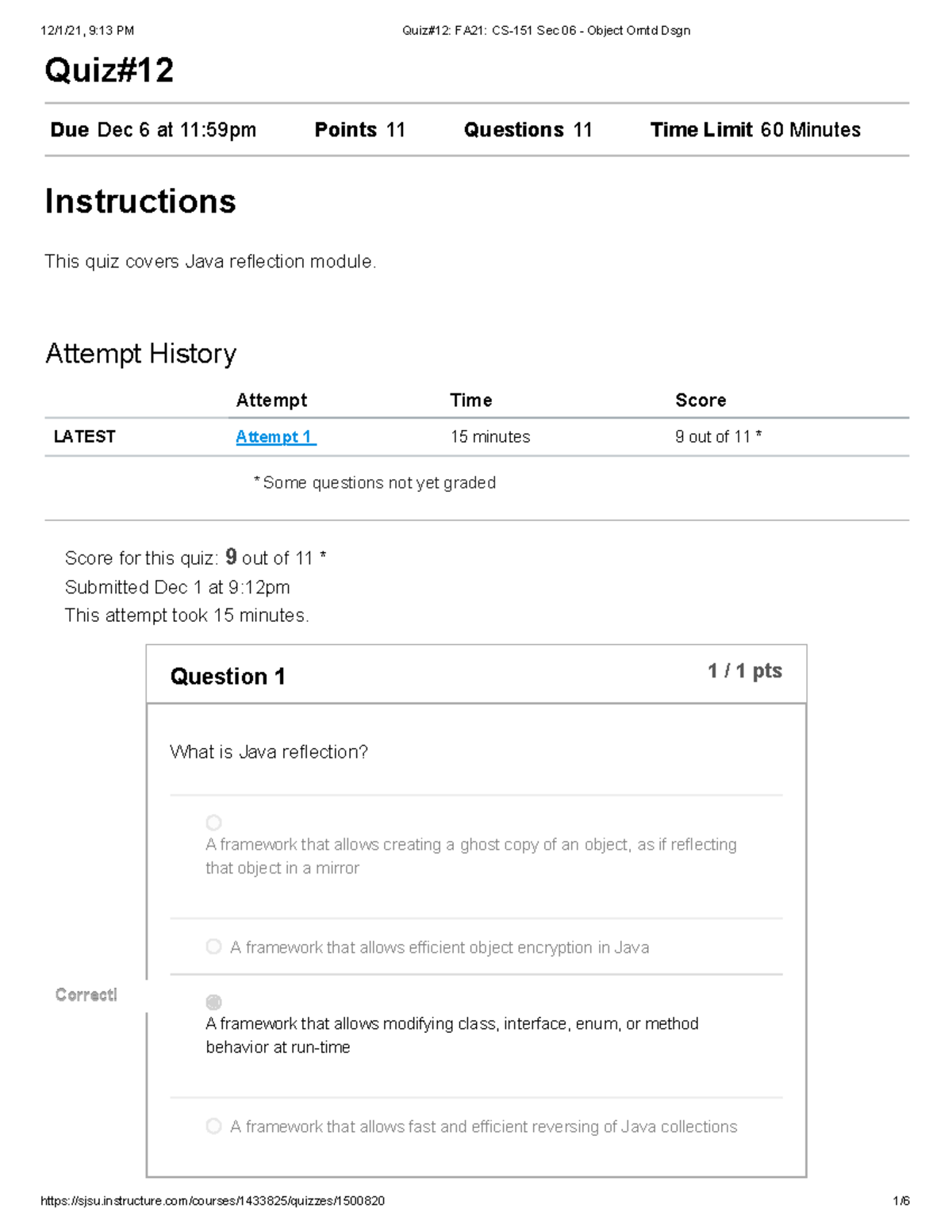The image size is (952, 1232).
Task: Click the Attempt History heading
Action: 141,354
